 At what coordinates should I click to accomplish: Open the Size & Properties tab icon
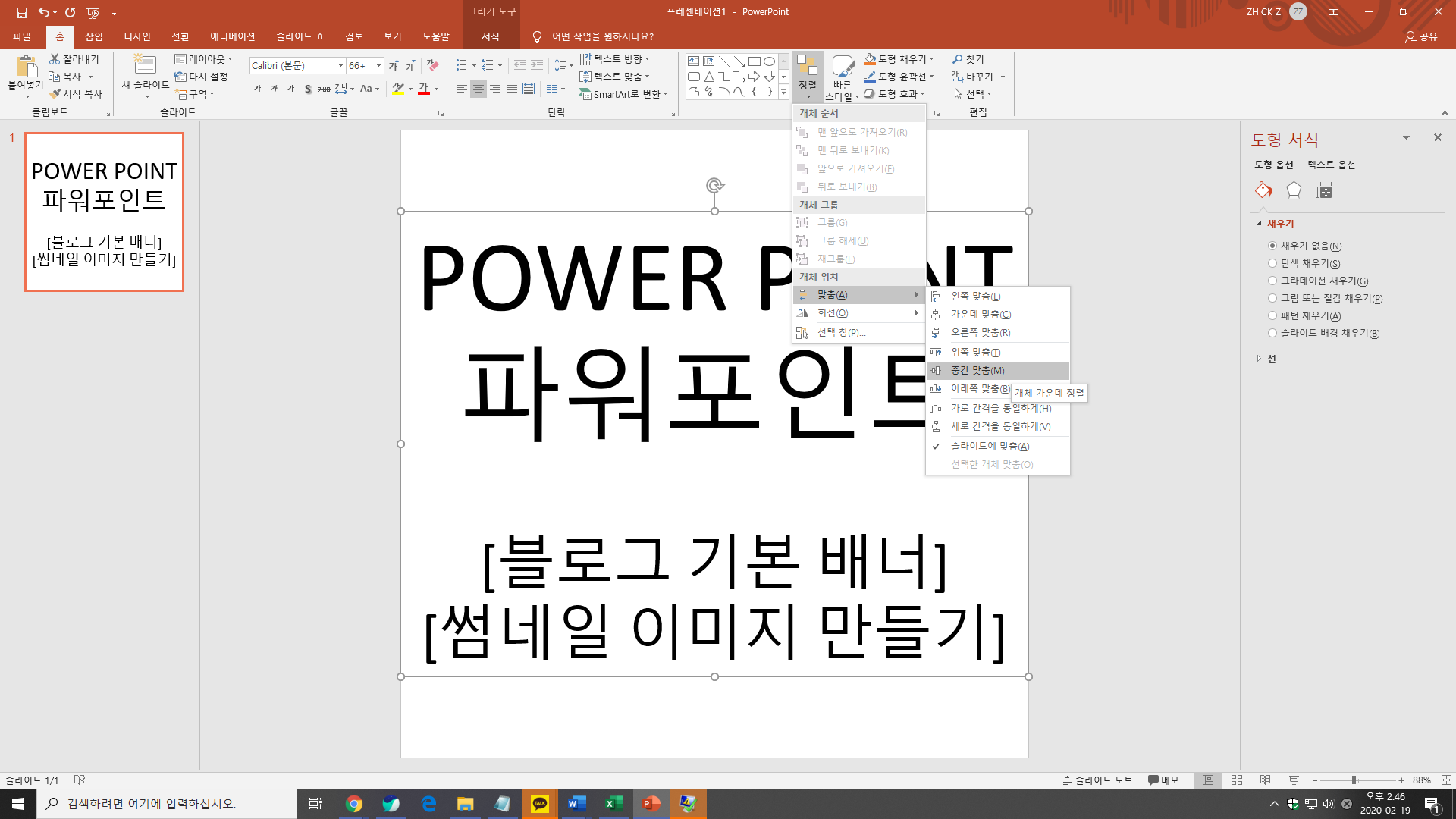pos(1324,190)
